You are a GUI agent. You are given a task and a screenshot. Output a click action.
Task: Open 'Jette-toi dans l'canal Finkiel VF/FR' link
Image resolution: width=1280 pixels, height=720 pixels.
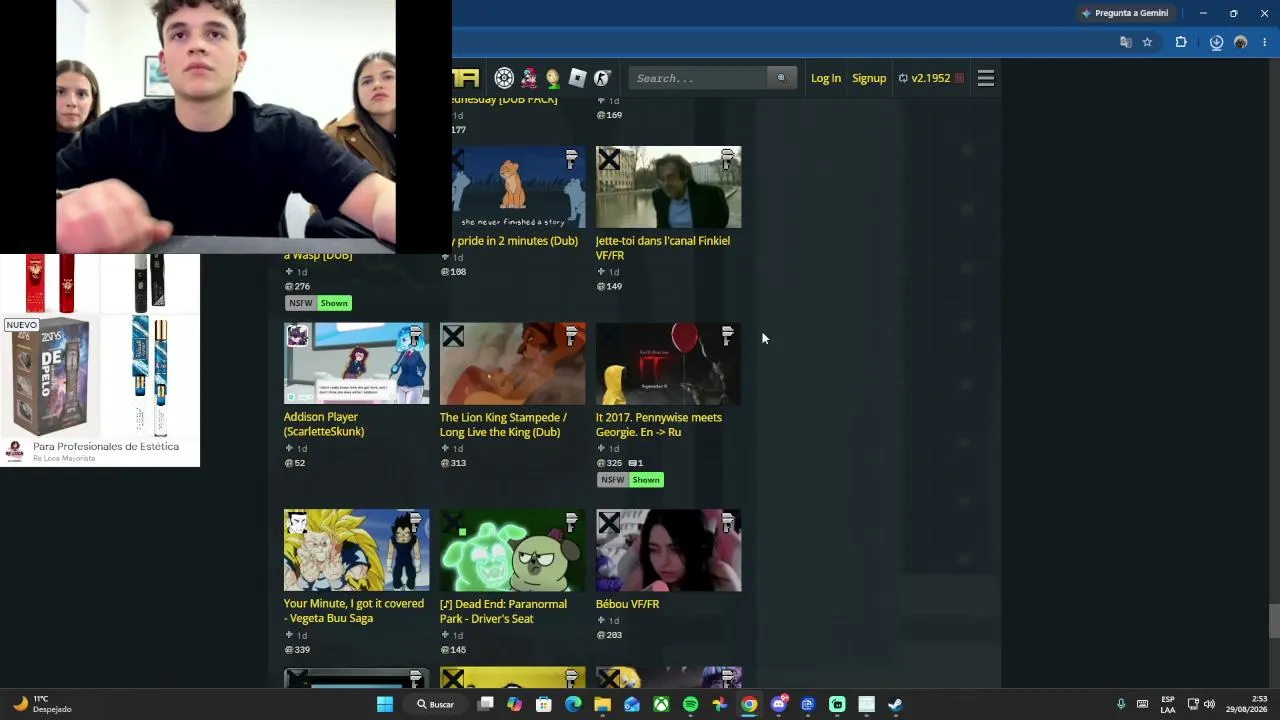(x=663, y=248)
